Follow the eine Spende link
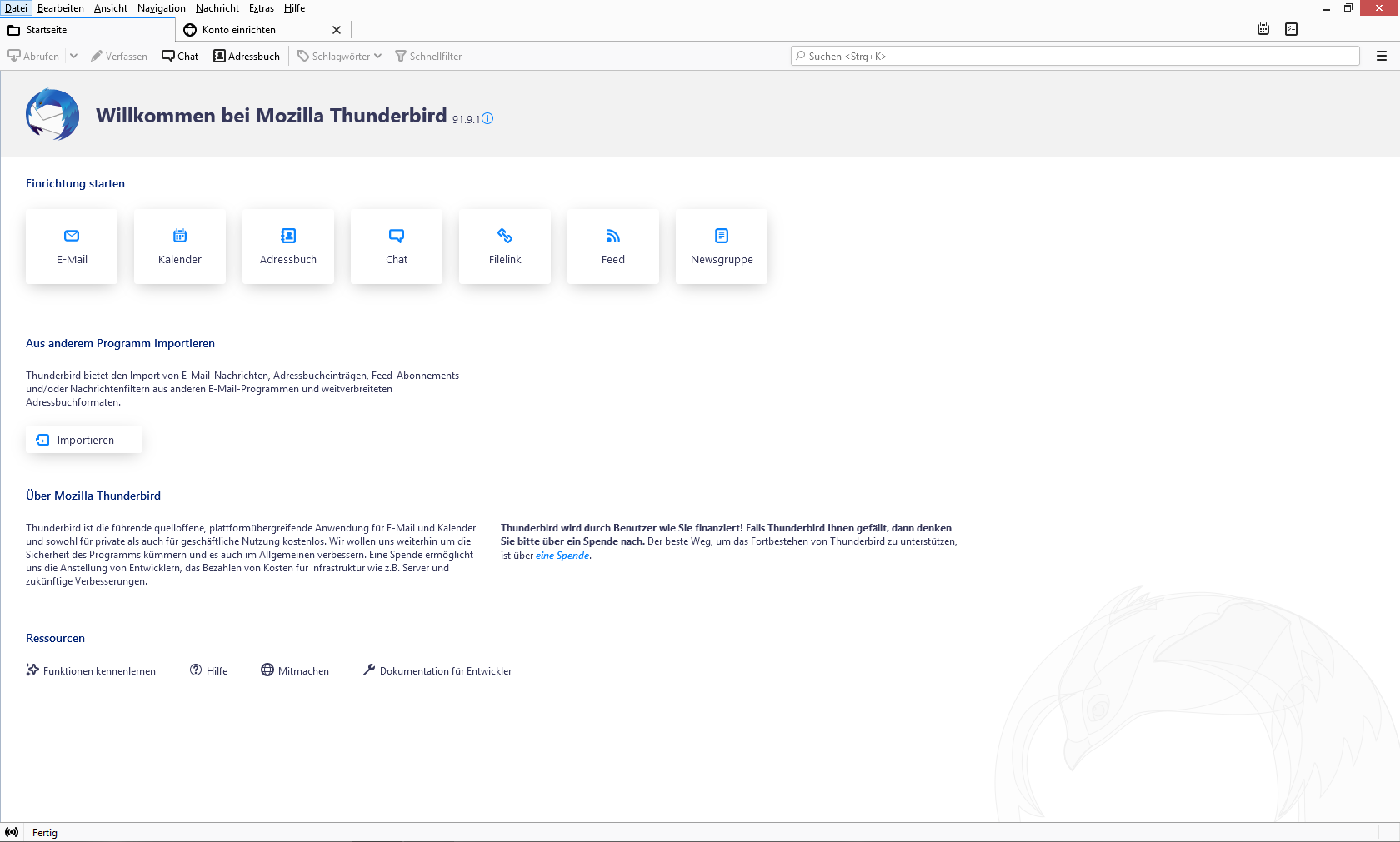 [562, 556]
